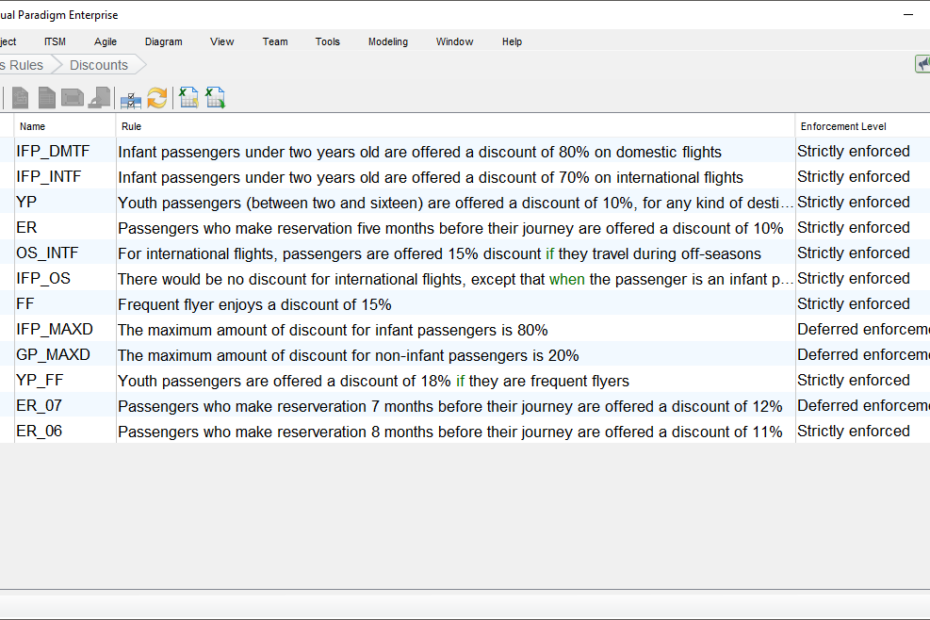Click enforcement level cell of GP_MAXD row
The width and height of the screenshot is (930, 620).
click(860, 355)
